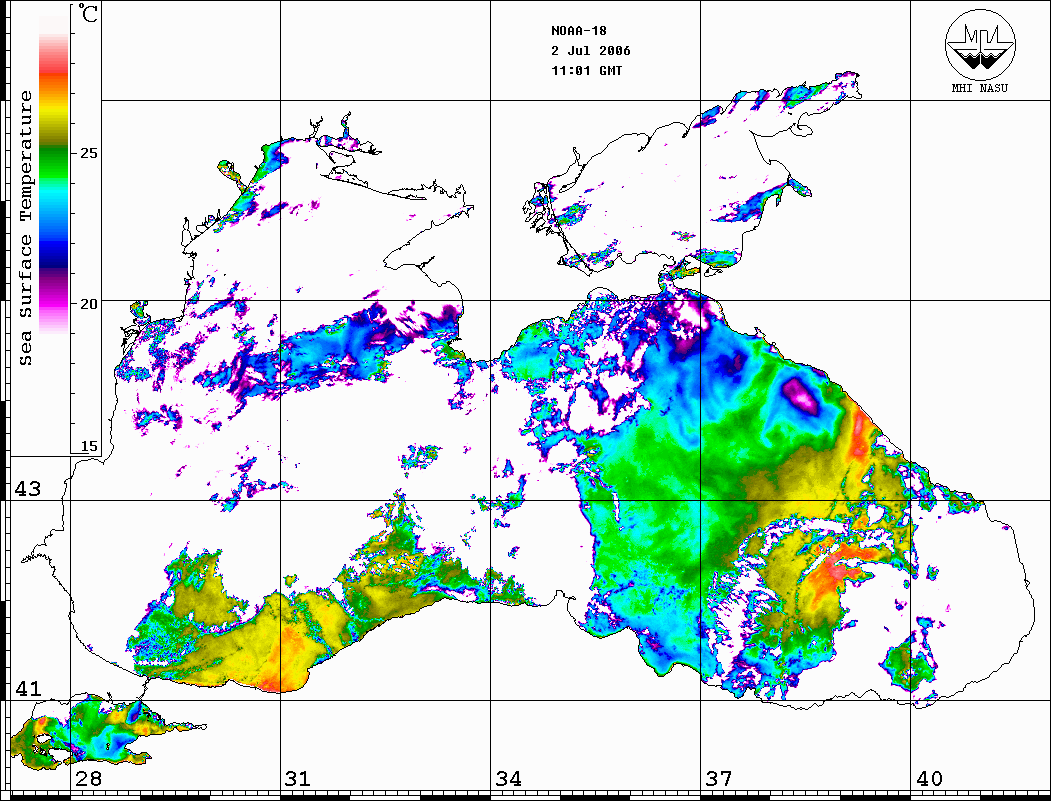Select the '2 Jul 2006' date text
This screenshot has width=1051, height=801.
pos(591,51)
